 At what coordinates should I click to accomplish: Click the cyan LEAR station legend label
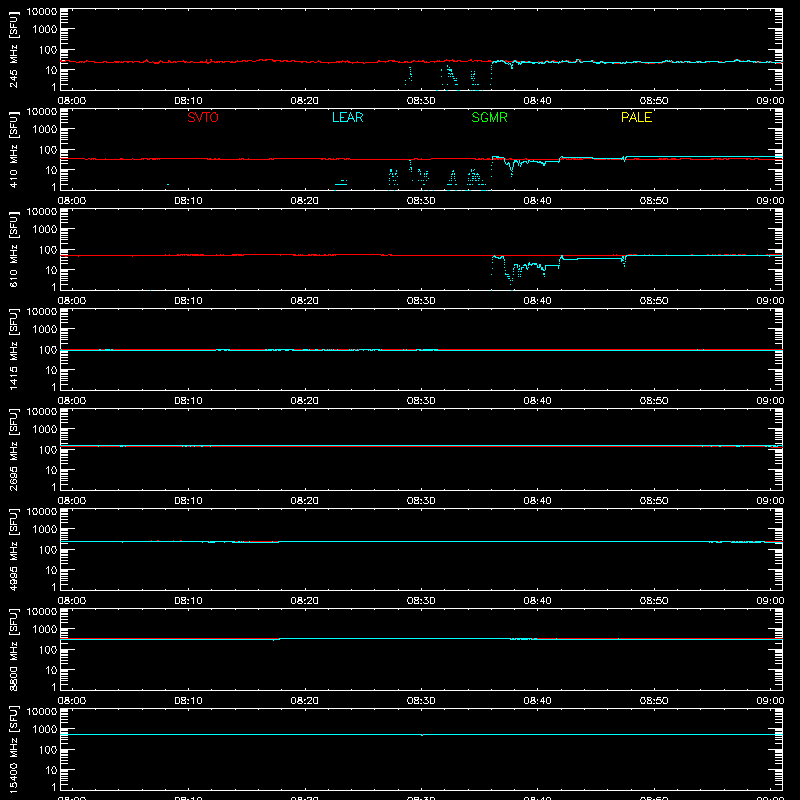click(x=347, y=117)
